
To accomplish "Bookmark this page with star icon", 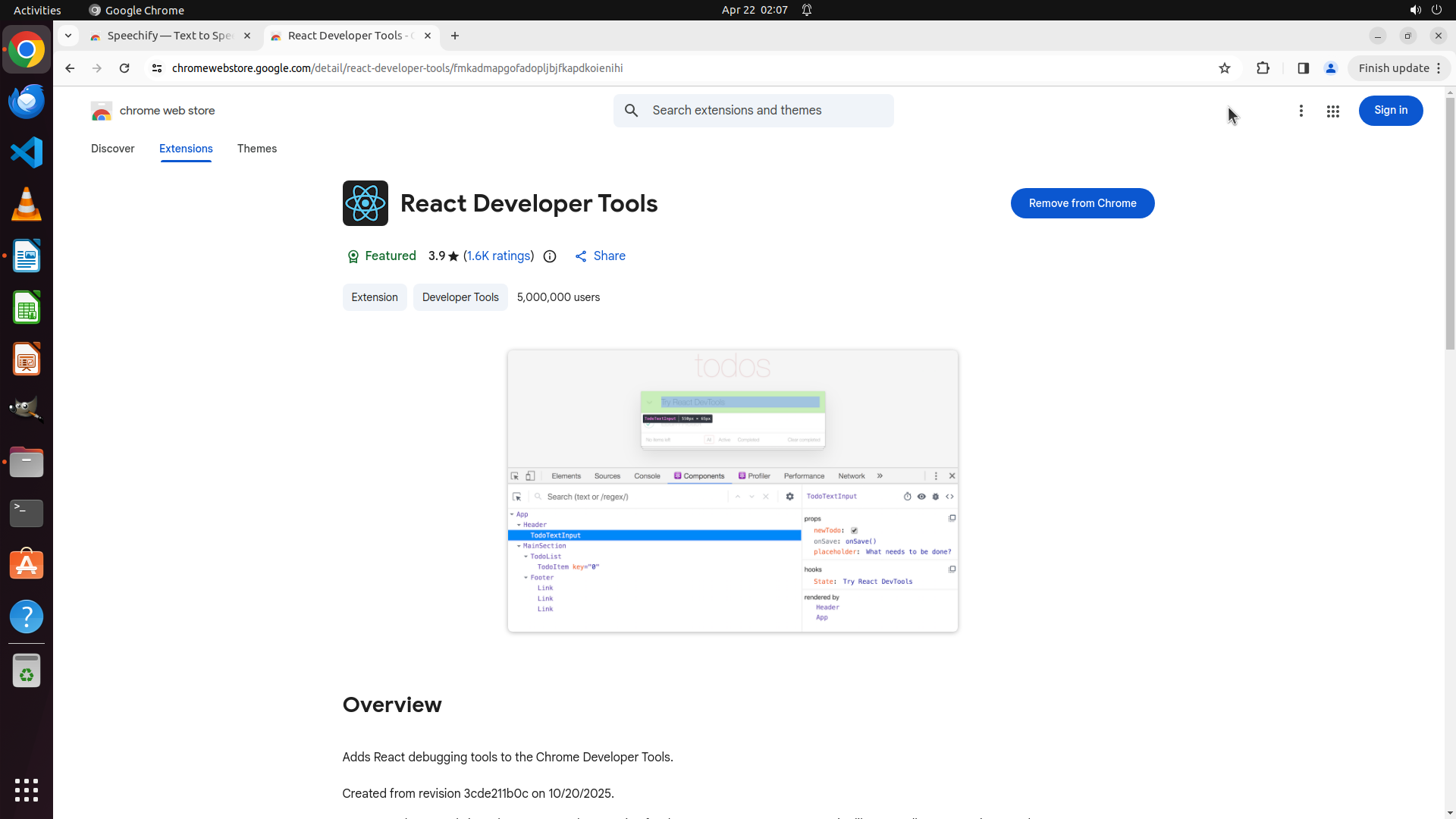I will [1224, 68].
